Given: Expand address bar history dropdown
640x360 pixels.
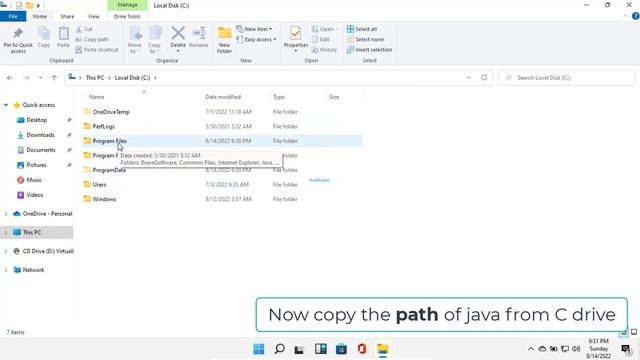Looking at the screenshot, I should pos(469,78).
